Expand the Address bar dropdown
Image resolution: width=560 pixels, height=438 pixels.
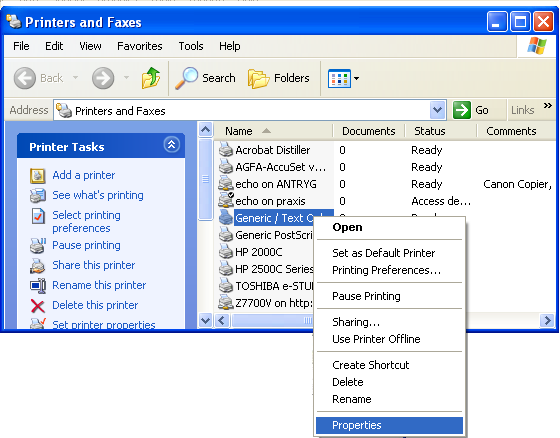(438, 110)
